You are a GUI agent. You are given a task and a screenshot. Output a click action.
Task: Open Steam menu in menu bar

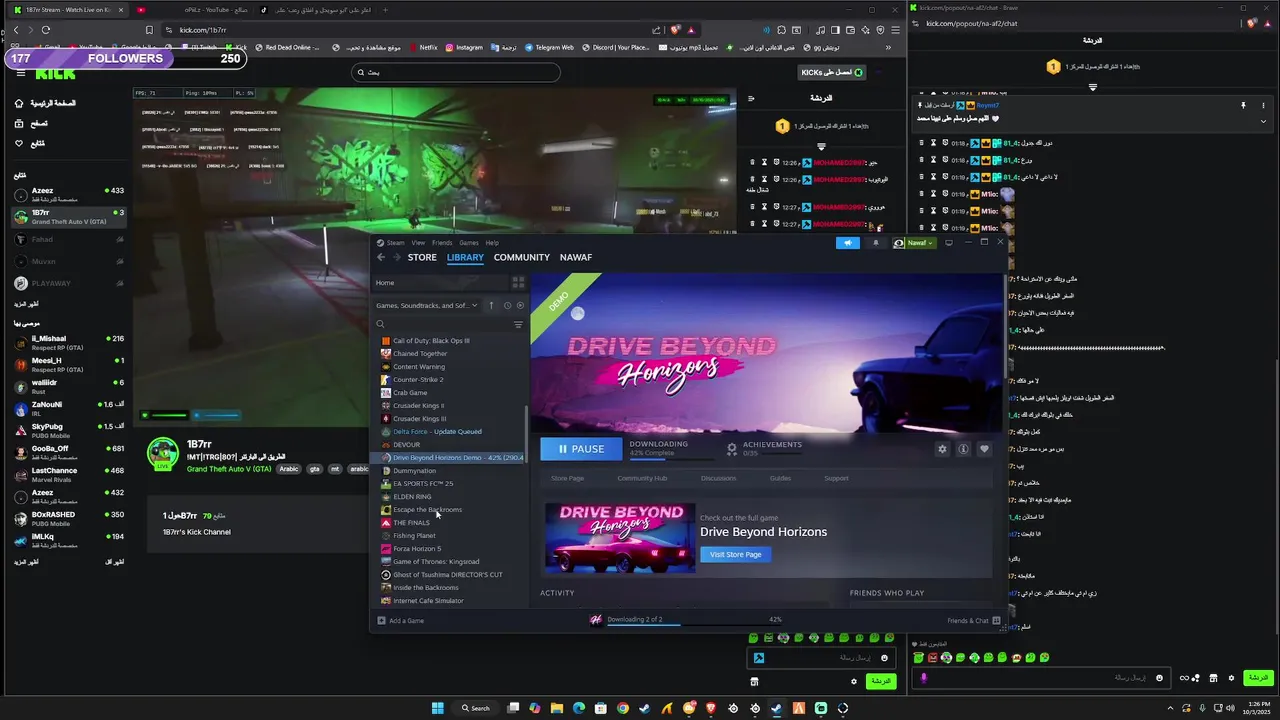(395, 243)
